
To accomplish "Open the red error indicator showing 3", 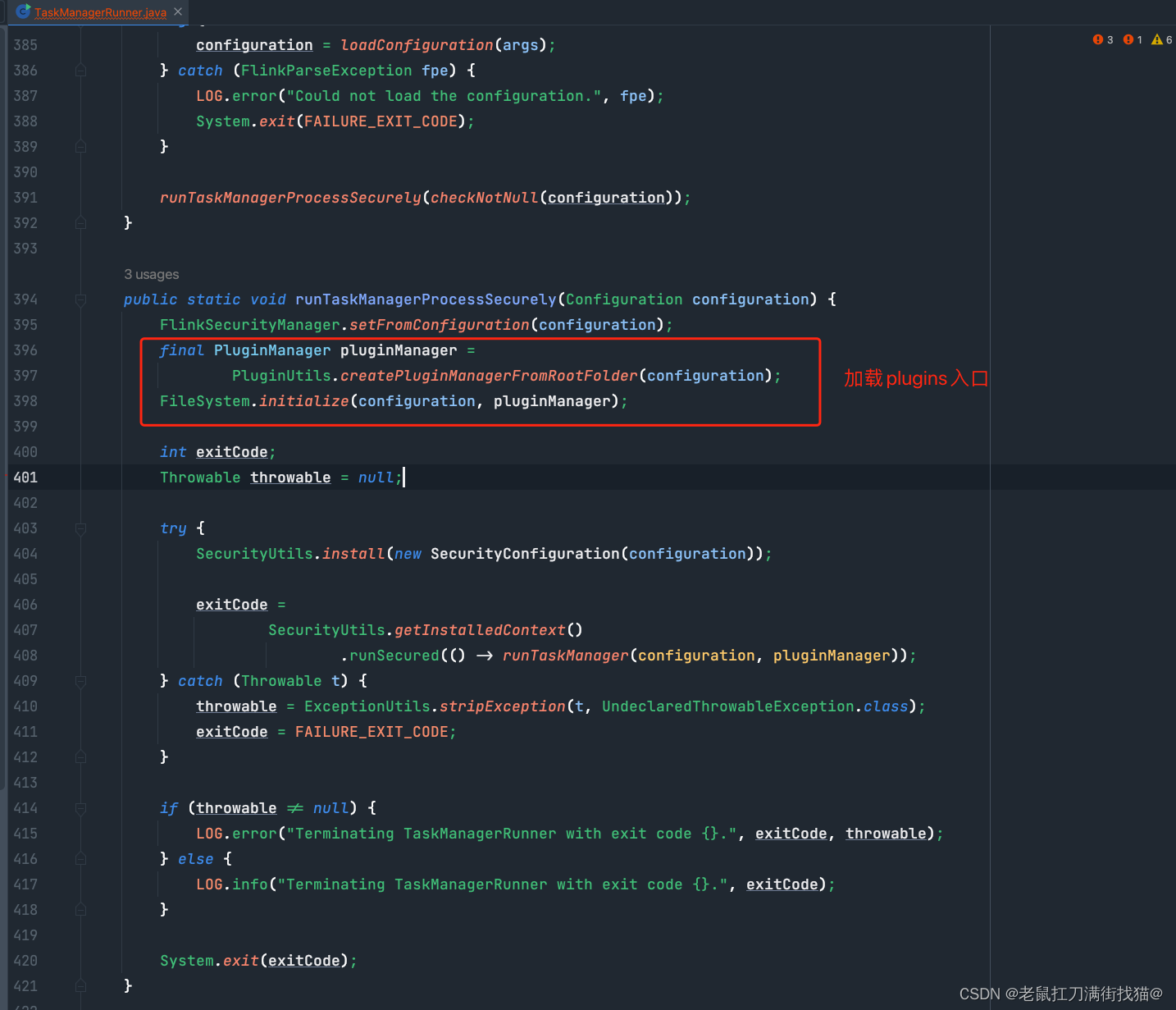I will [1103, 39].
